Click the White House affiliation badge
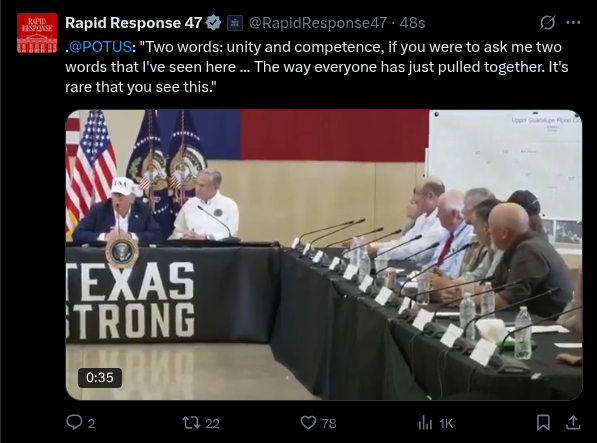This screenshot has width=597, height=443. pos(235,23)
